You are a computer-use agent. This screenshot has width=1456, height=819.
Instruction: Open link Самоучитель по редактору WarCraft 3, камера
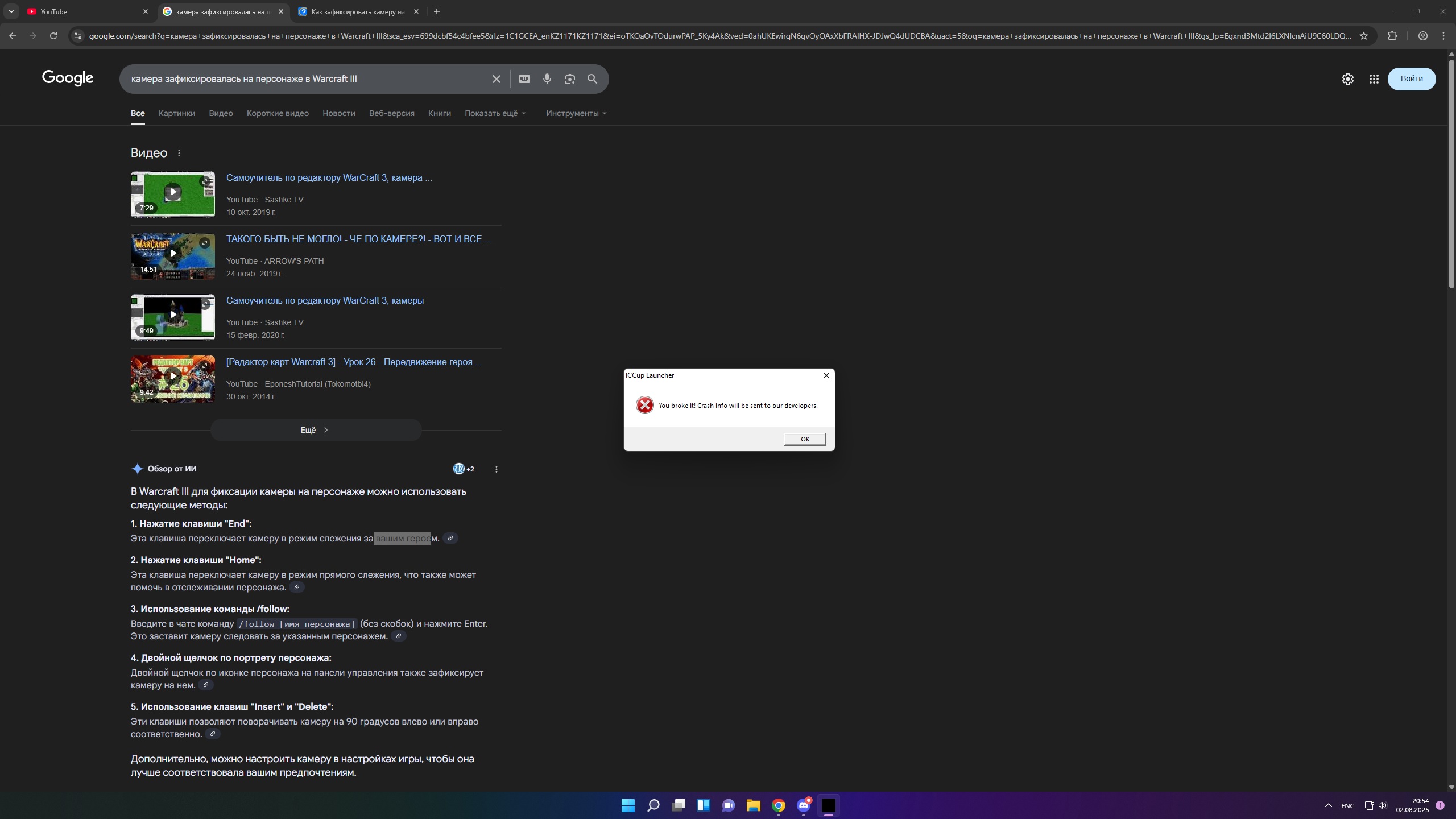pos(329,177)
